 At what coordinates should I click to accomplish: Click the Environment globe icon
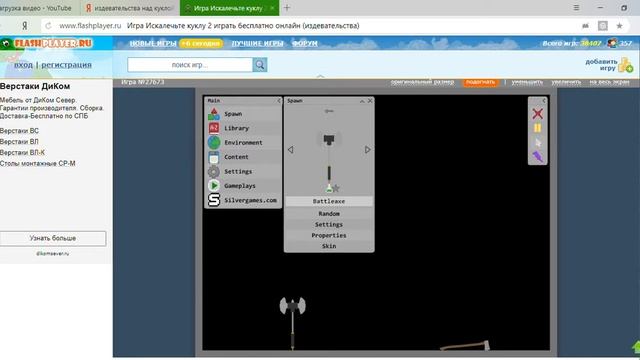pos(213,142)
